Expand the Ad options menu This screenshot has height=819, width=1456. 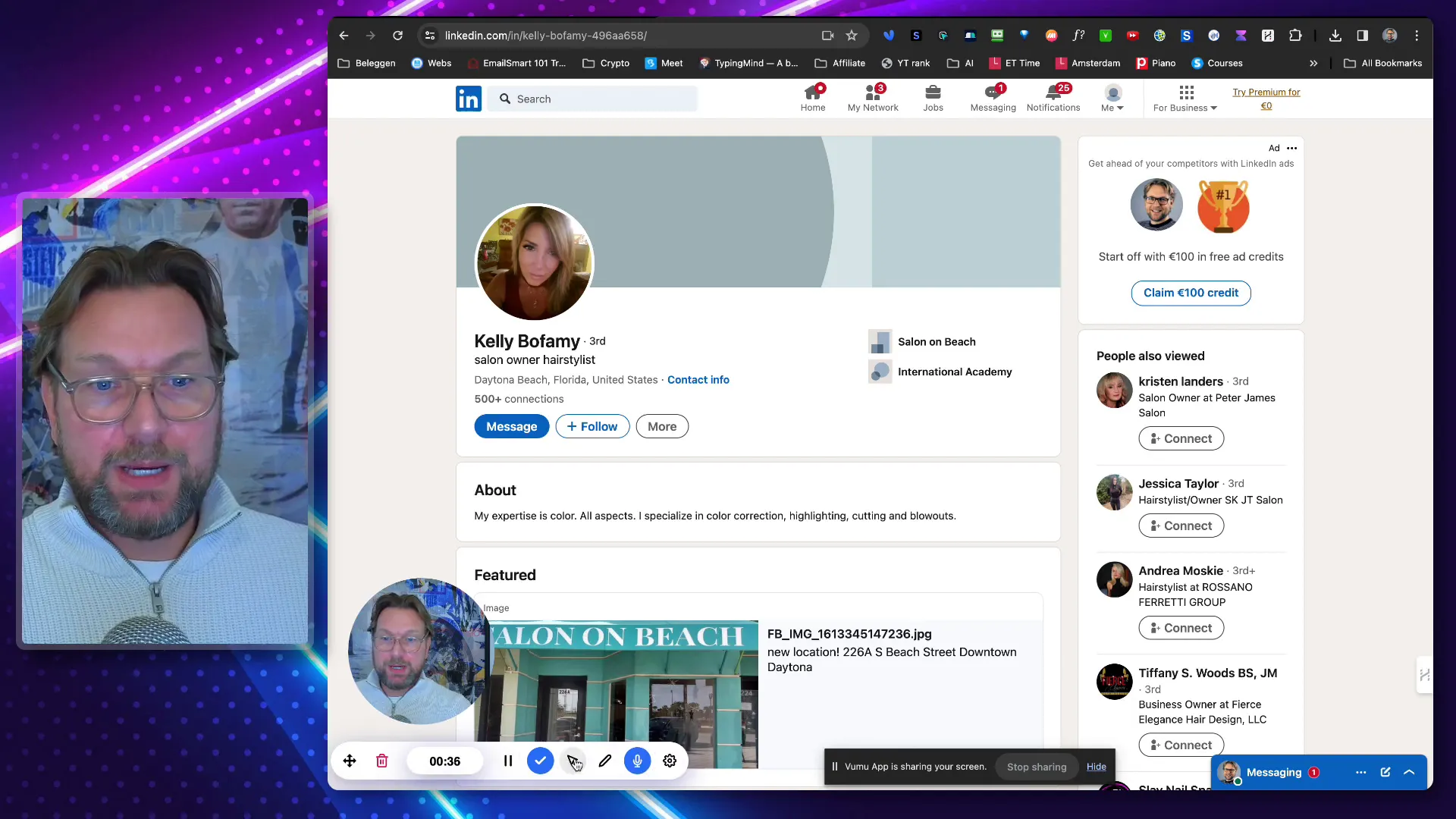pos(1292,148)
